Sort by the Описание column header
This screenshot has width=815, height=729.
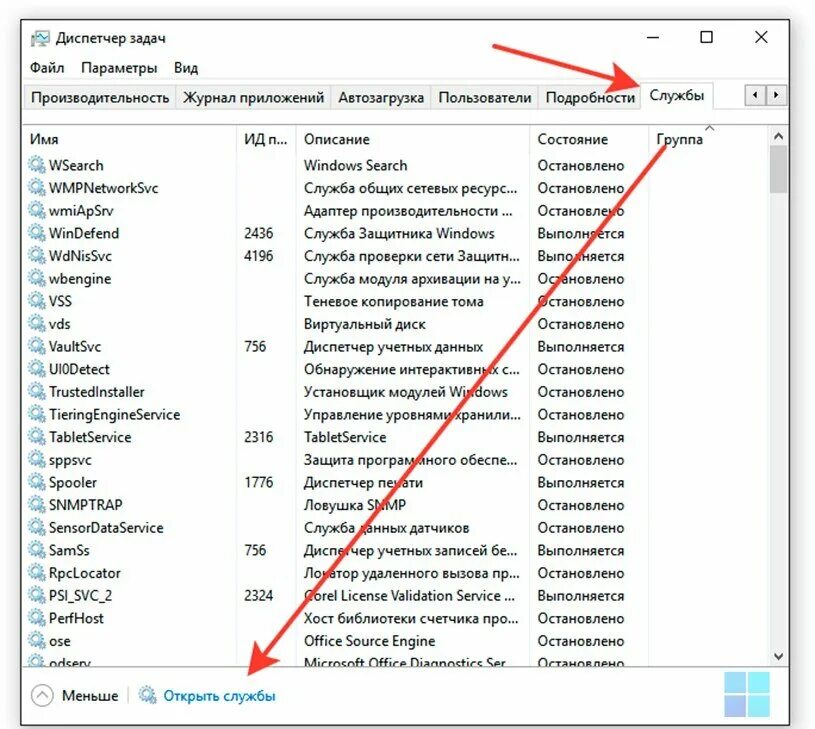click(x=413, y=139)
